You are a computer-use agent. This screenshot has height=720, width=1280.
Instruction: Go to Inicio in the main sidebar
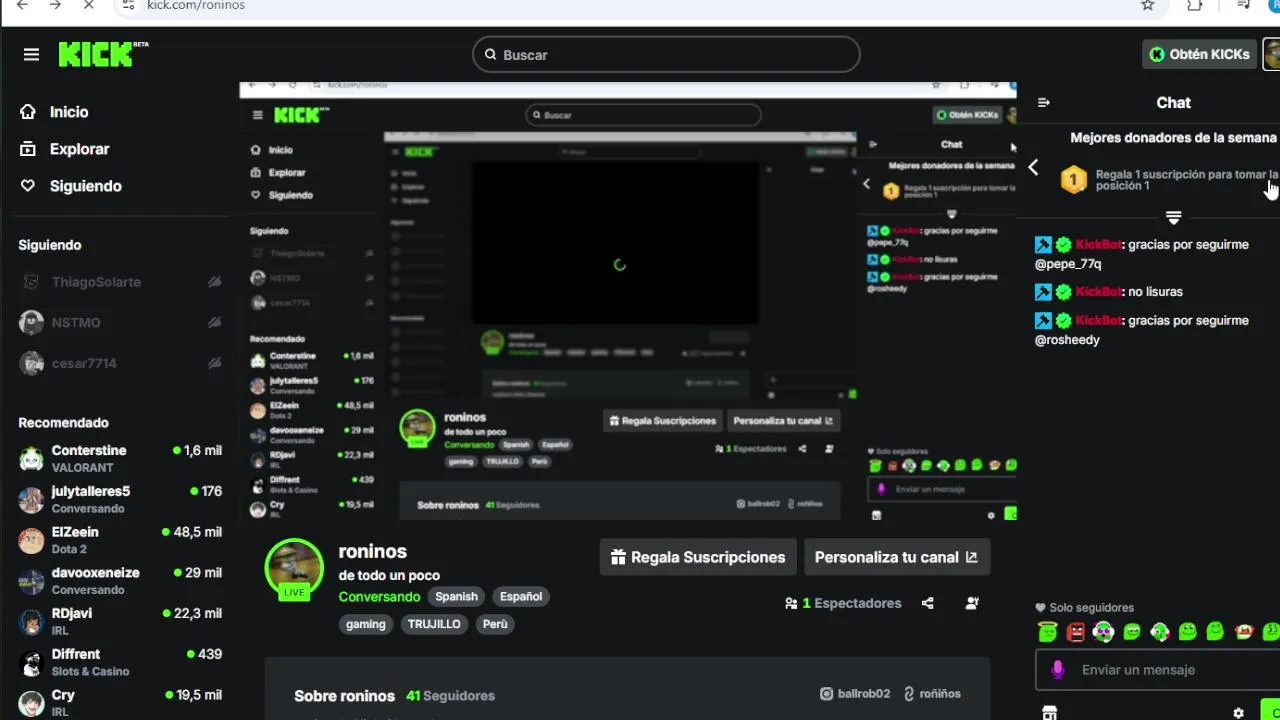(x=69, y=112)
